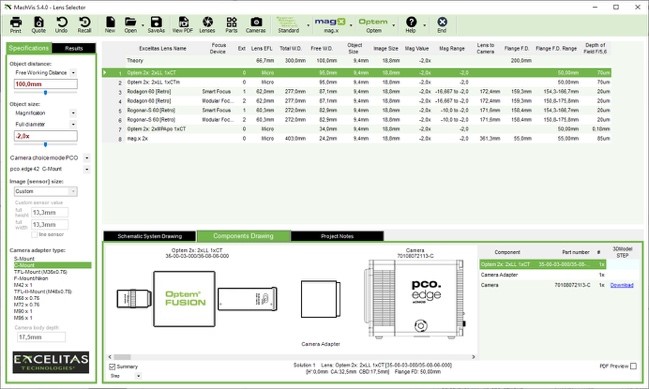
Task: Click the End toolbar icon
Action: pos(442,25)
